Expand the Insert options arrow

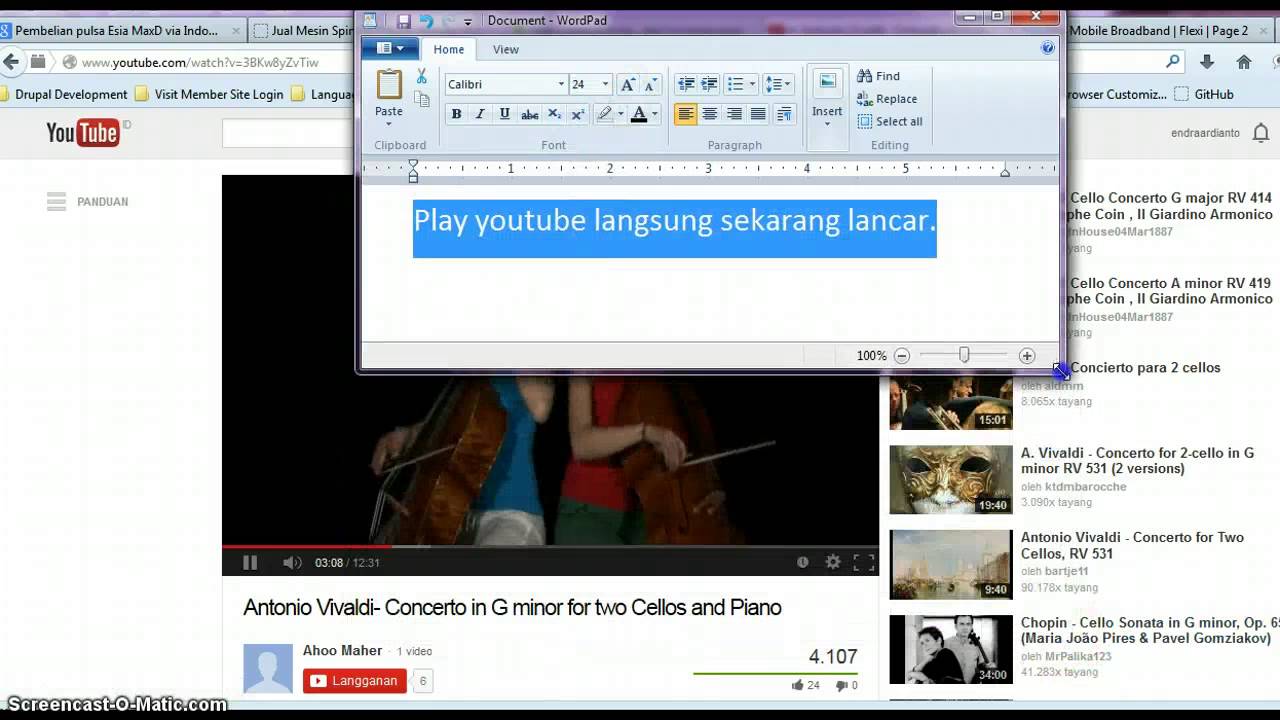pyautogui.click(x=827, y=124)
